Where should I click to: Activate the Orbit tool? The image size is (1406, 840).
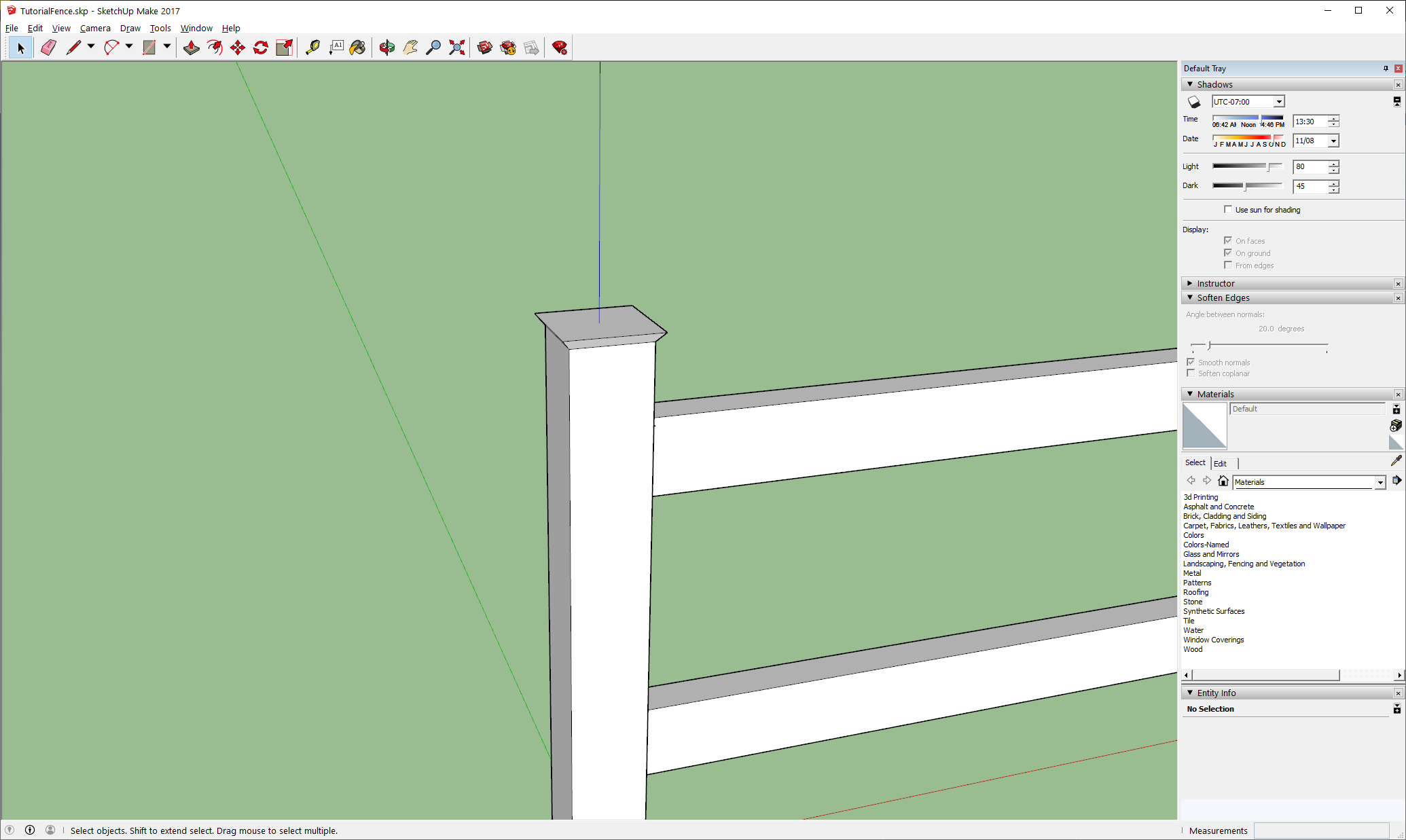pos(387,48)
